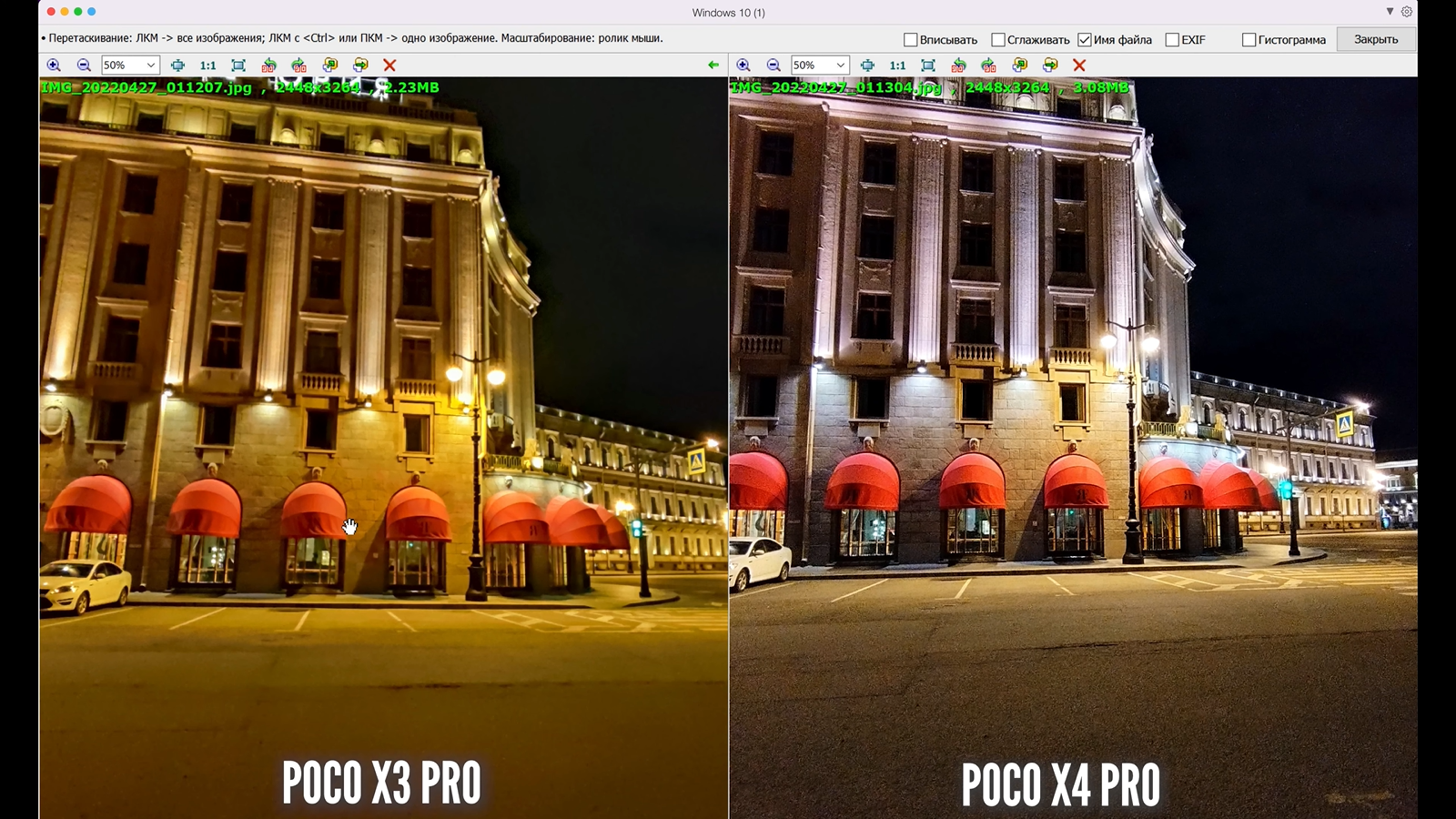Open the title bar dropdown triangle menu

coord(1390,12)
